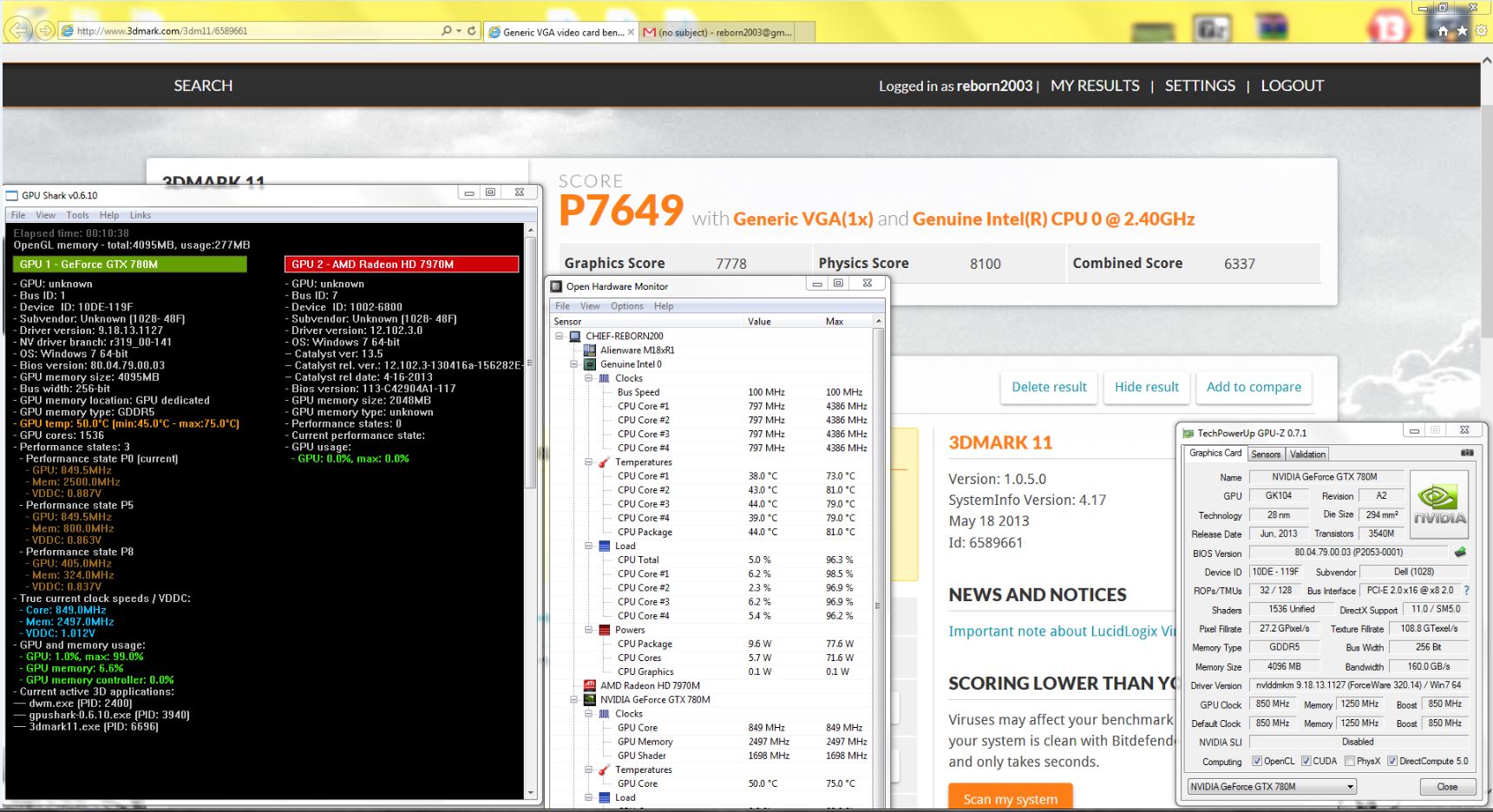Toggle the OpenCL checkbox in GPU-Z

[1257, 761]
